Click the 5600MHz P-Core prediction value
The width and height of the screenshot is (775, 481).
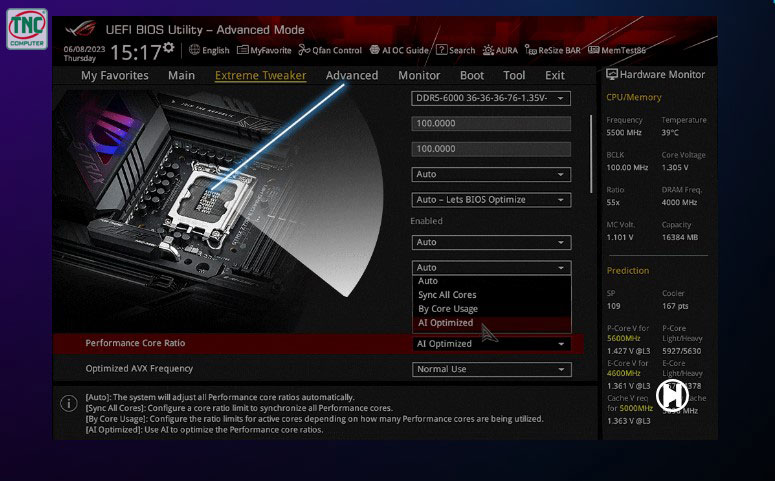623,339
